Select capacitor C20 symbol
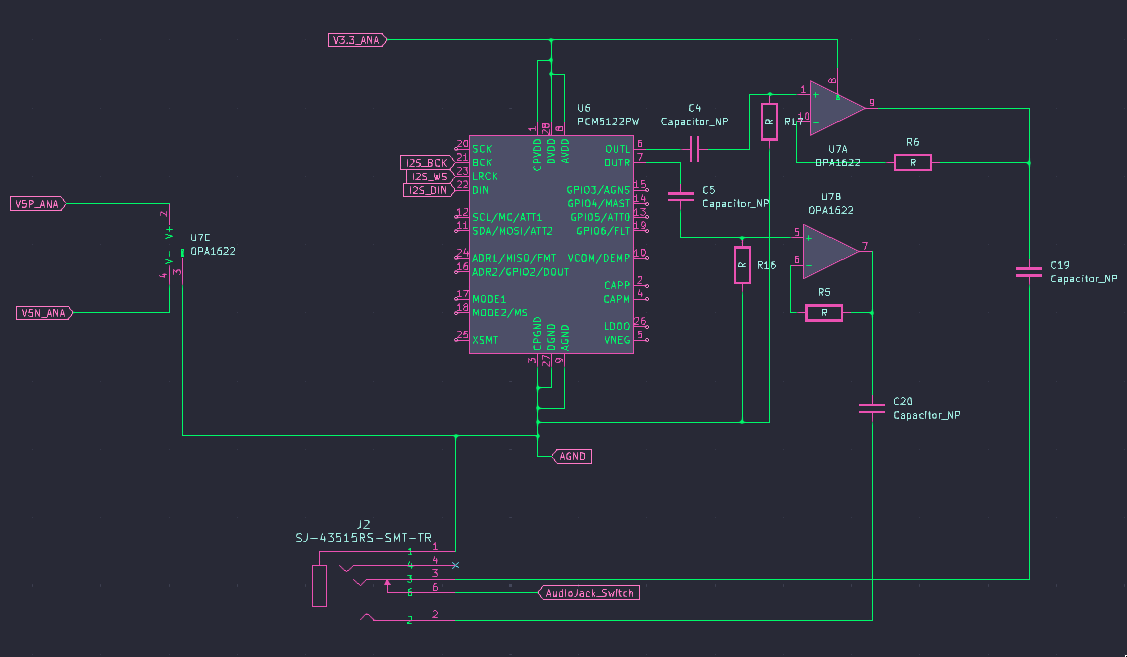 click(872, 408)
